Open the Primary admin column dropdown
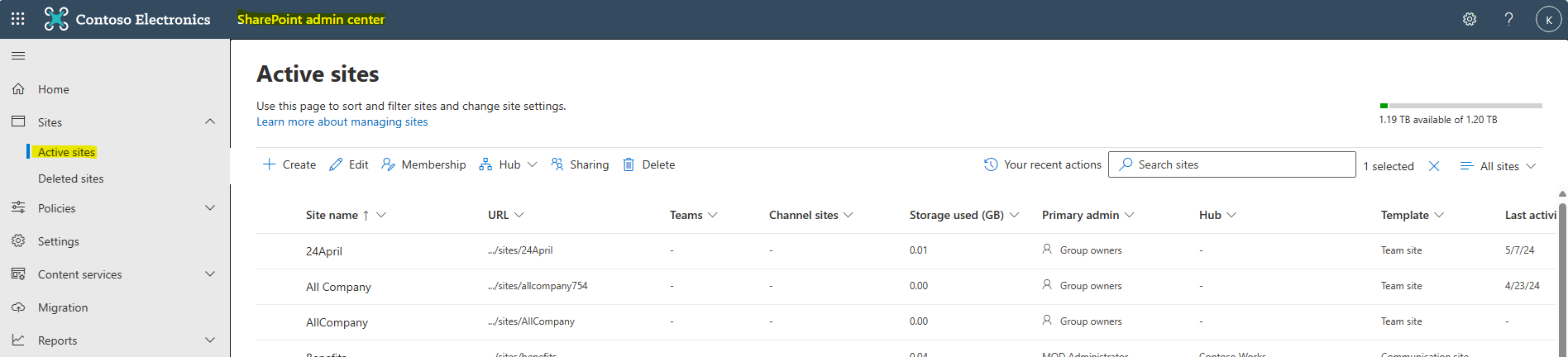This screenshot has width=1568, height=357. click(x=1088, y=215)
